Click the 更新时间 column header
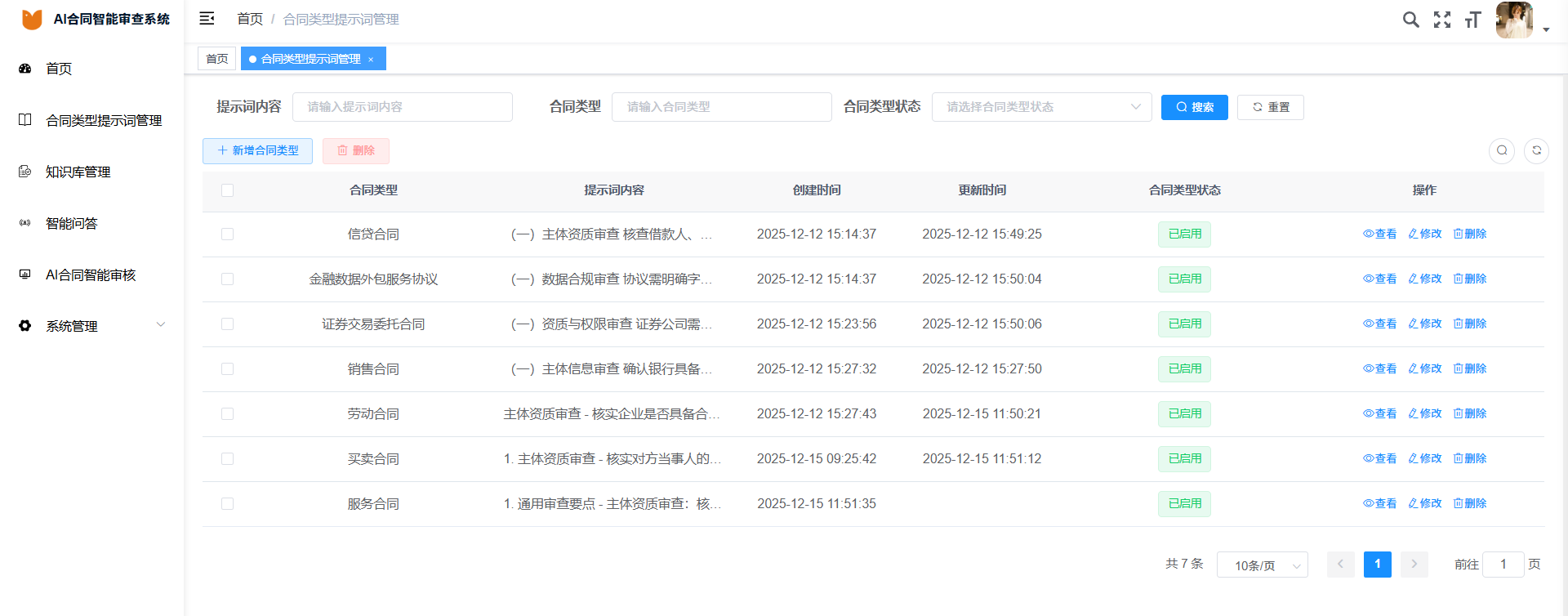The image size is (1568, 616). (x=982, y=190)
